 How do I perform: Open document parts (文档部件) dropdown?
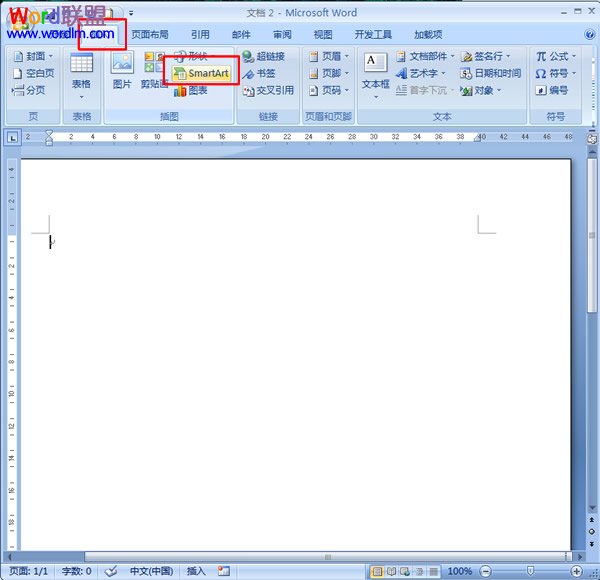(425, 56)
